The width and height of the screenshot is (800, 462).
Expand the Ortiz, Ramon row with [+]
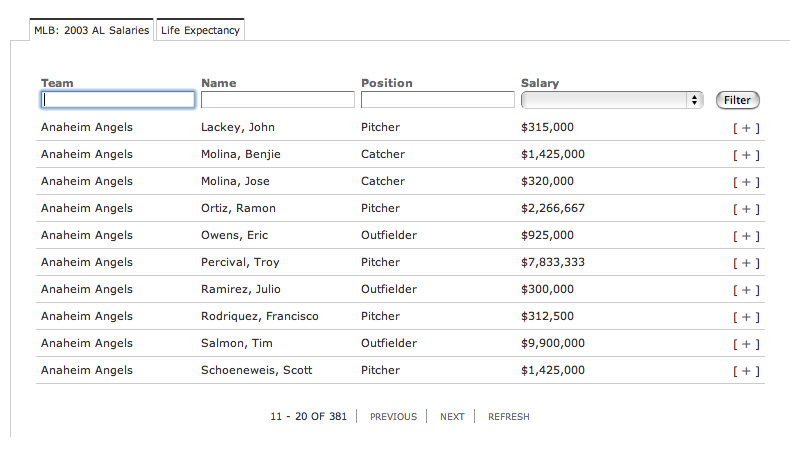(x=746, y=209)
